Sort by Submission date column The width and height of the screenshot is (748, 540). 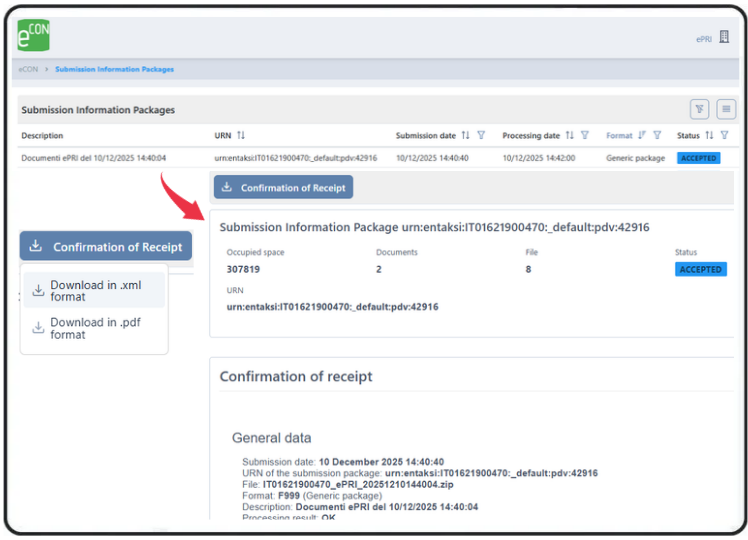click(x=466, y=135)
